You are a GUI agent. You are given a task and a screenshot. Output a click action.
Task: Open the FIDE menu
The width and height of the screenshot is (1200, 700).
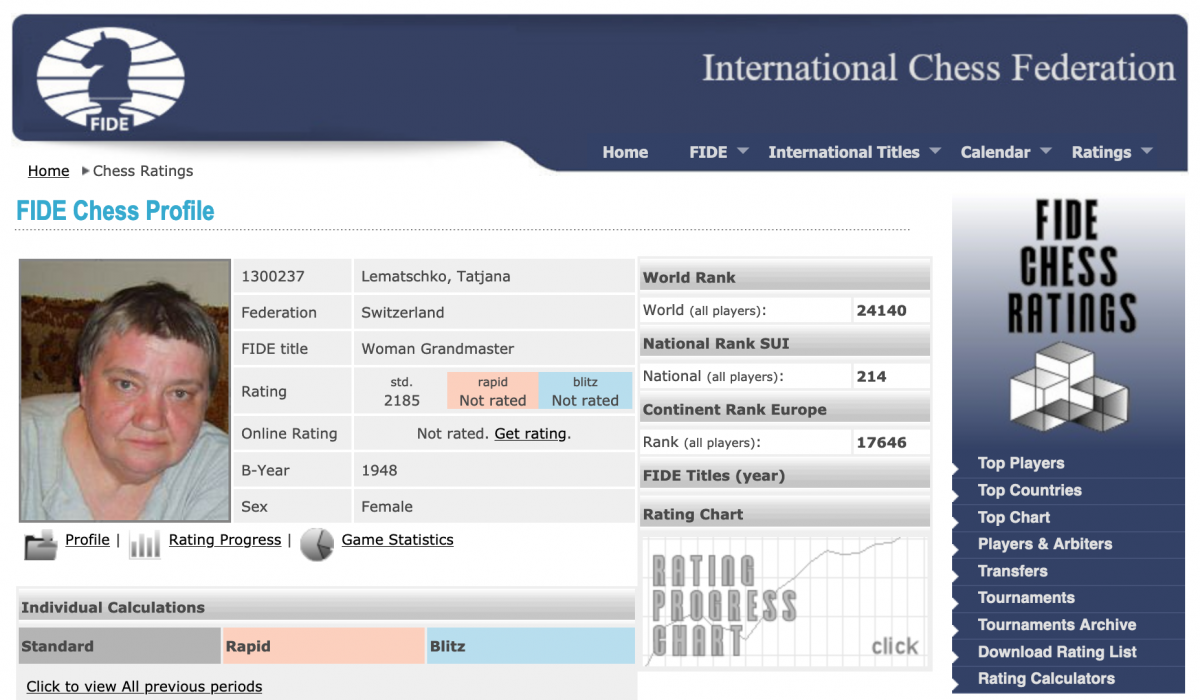708,152
